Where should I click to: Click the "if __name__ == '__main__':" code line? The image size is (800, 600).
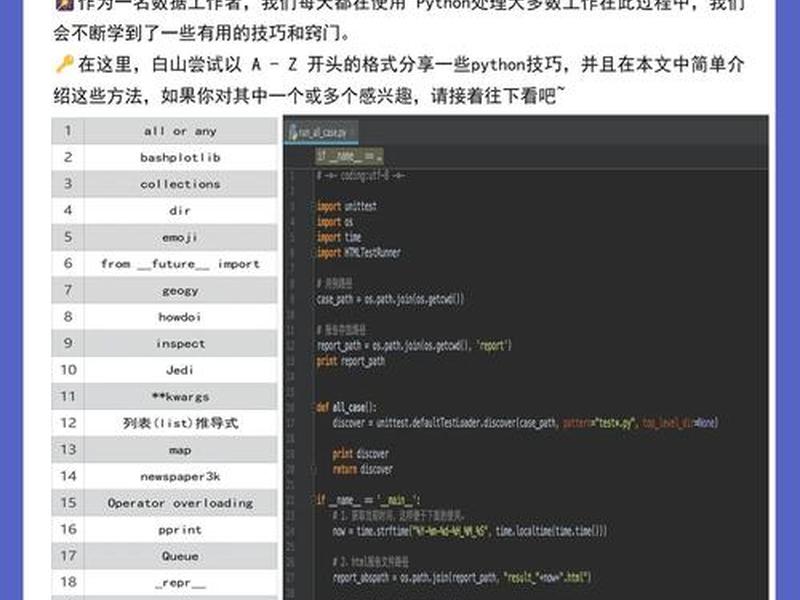(368, 500)
